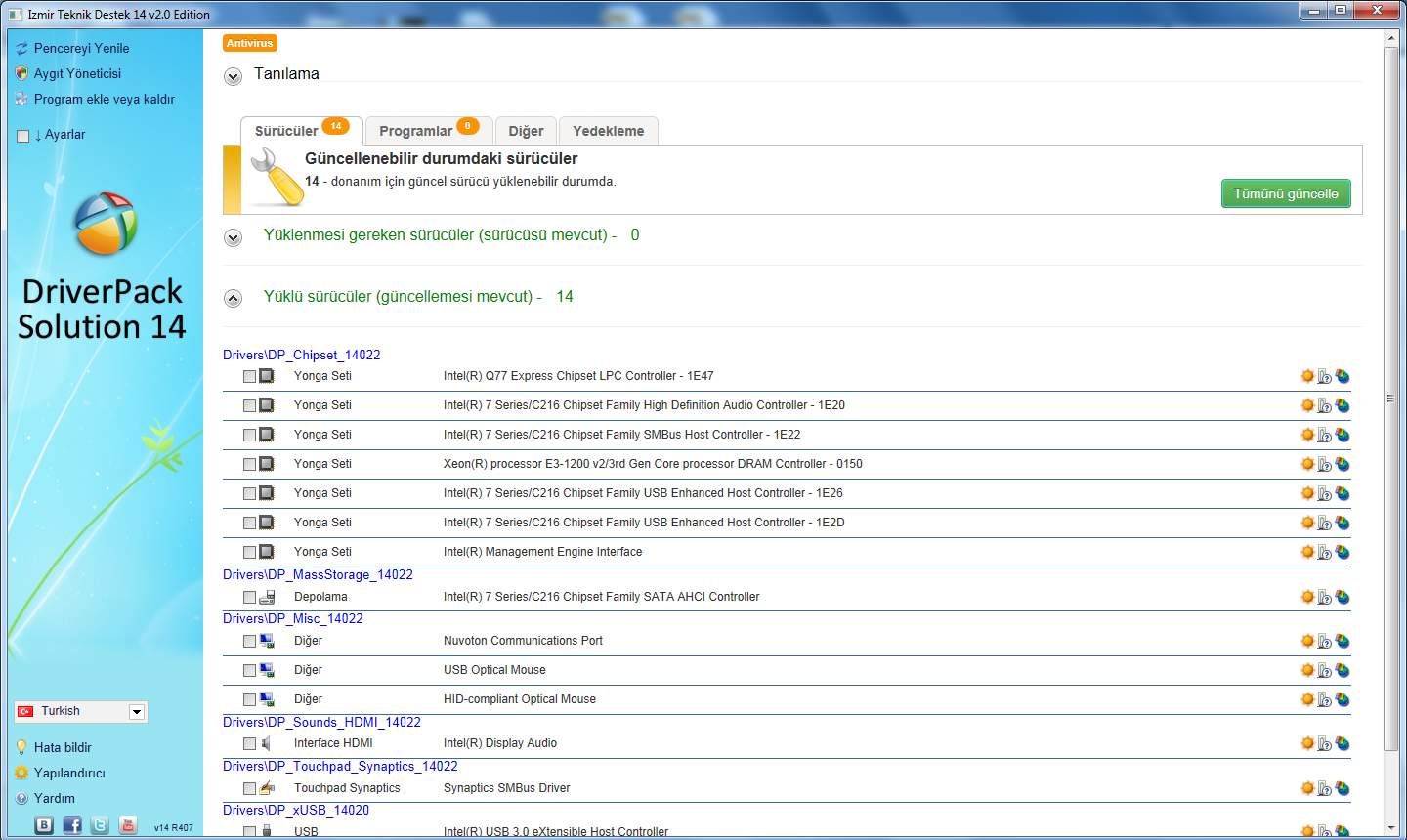Click device info icon for Q77 LPC Controller row
The image size is (1407, 840).
pyautogui.click(x=1325, y=376)
